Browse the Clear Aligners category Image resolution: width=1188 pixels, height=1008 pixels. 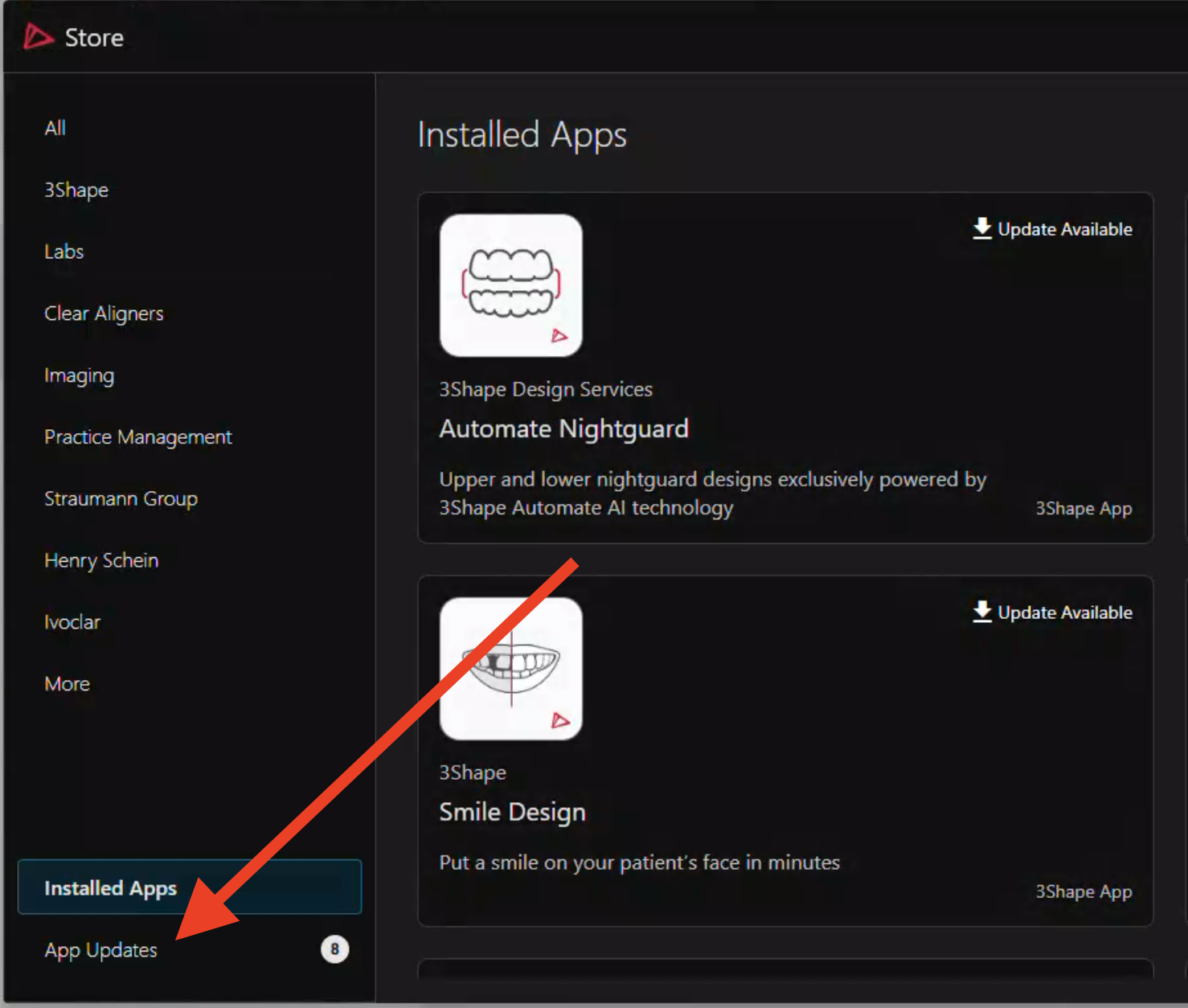(x=104, y=313)
